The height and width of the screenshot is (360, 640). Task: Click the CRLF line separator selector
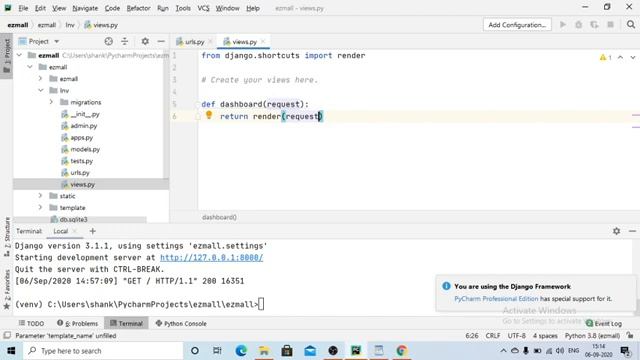(x=493, y=336)
